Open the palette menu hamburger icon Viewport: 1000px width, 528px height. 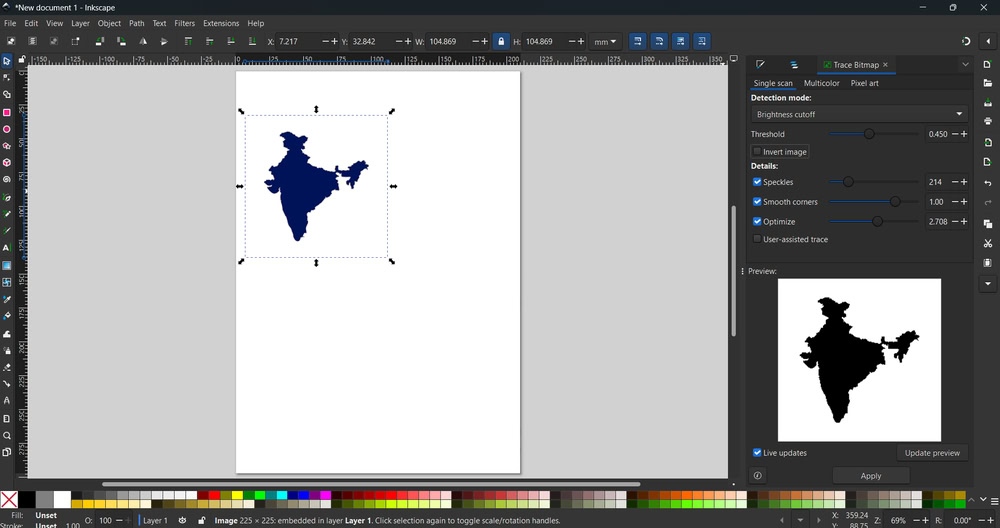click(x=994, y=501)
